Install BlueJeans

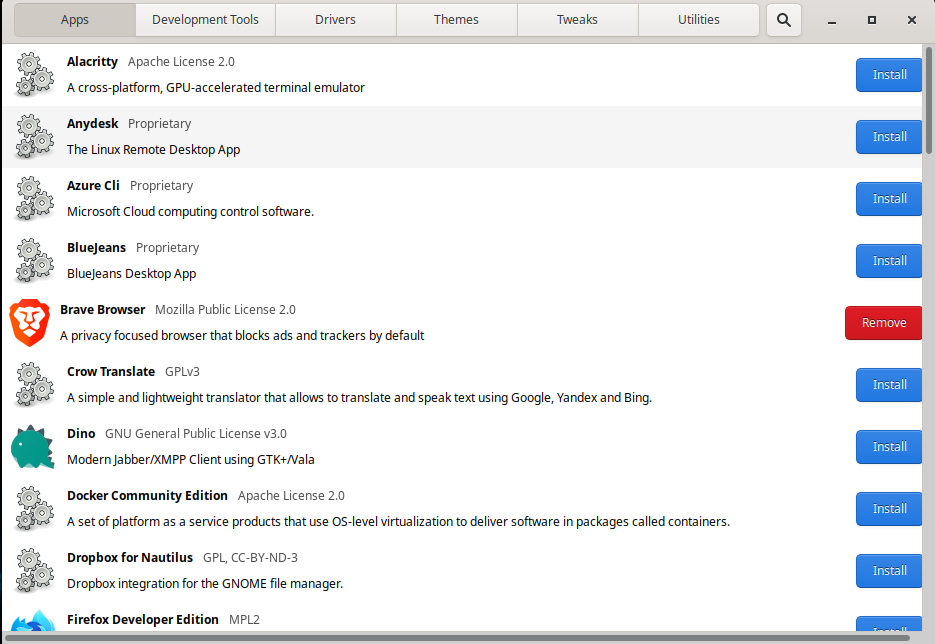pyautogui.click(x=889, y=261)
